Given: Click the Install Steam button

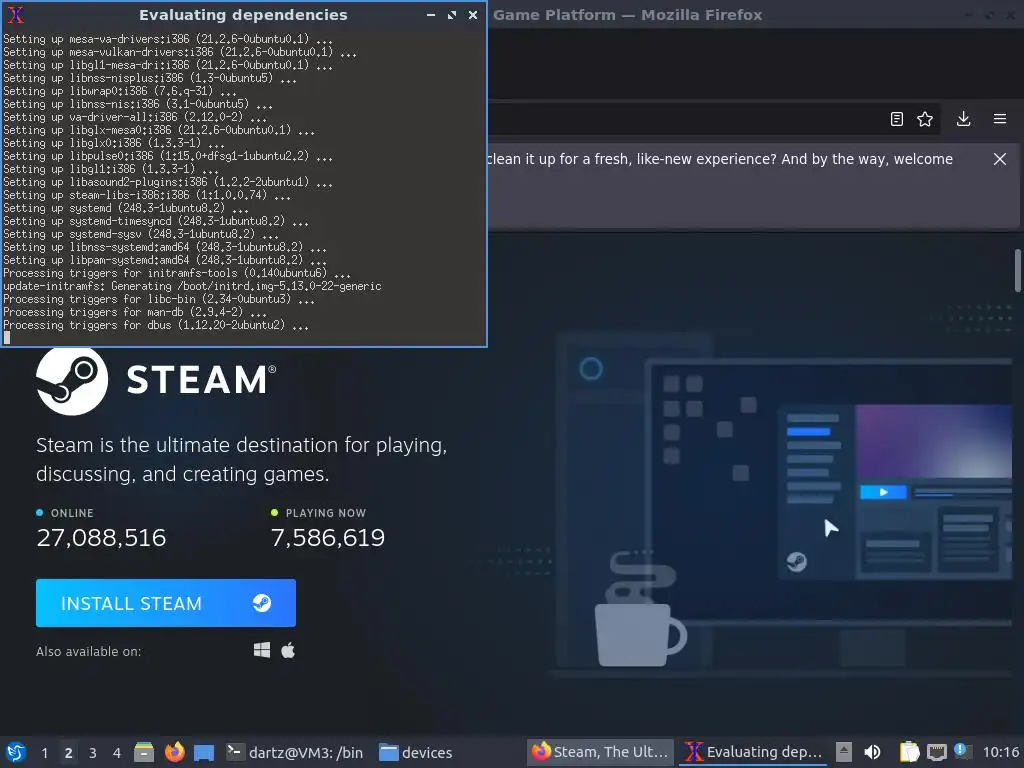Looking at the screenshot, I should pos(166,603).
